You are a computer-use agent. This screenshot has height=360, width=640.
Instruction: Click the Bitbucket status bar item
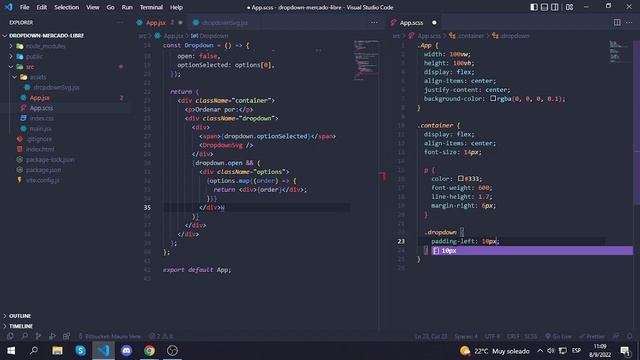tap(109, 336)
